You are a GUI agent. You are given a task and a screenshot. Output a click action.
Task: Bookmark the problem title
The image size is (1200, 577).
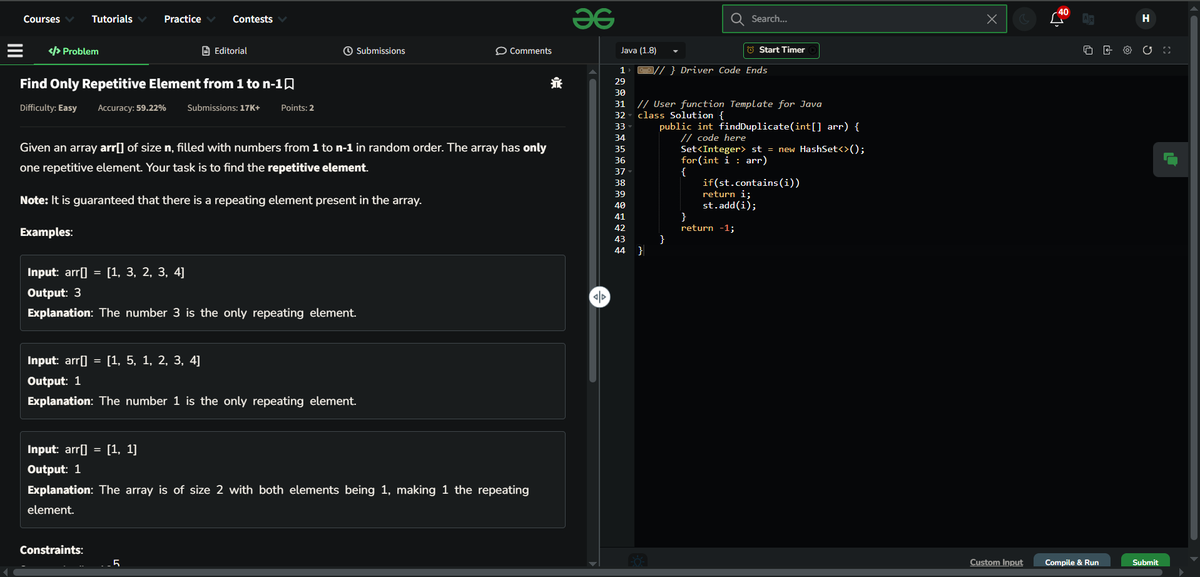point(288,84)
